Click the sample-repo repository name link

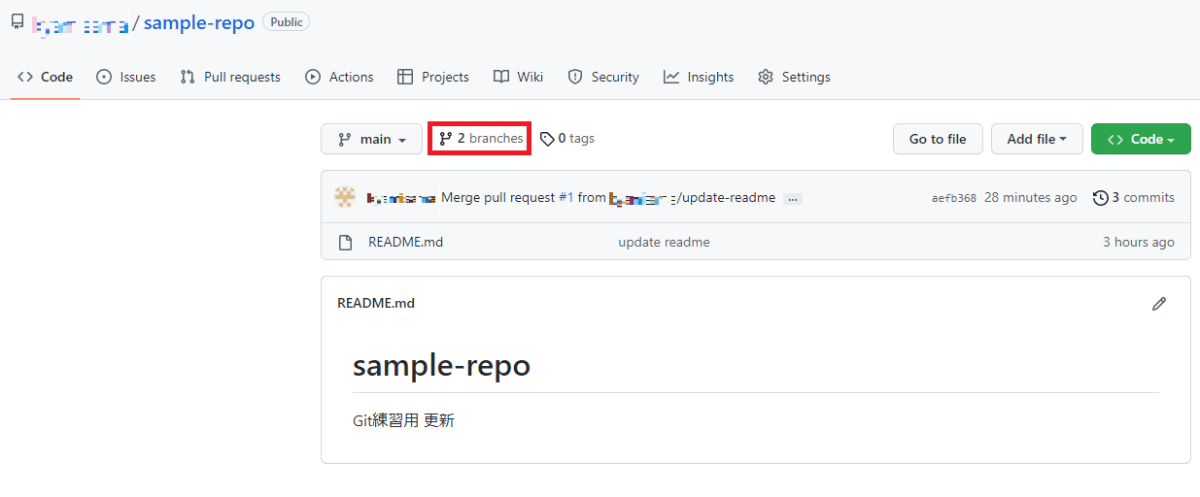(x=199, y=23)
